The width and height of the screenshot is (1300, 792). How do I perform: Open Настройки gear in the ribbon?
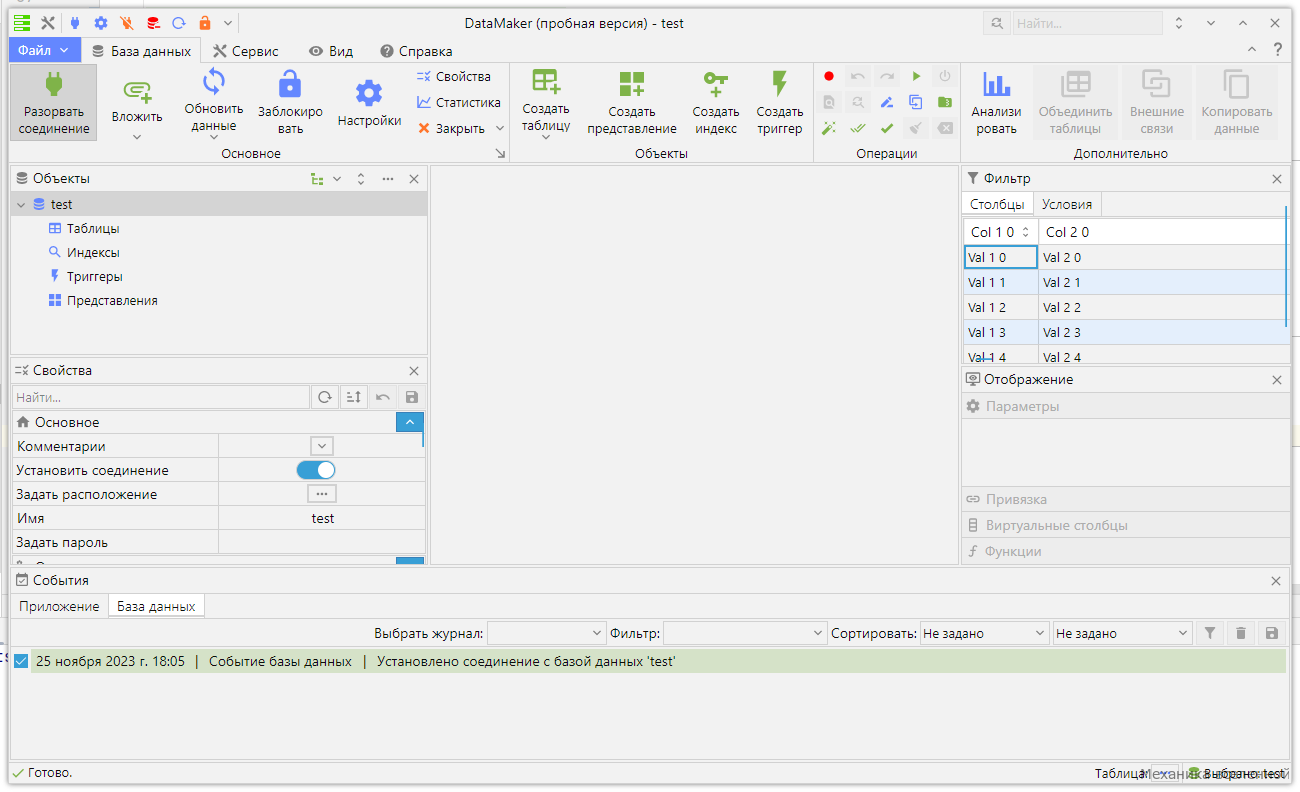point(369,103)
